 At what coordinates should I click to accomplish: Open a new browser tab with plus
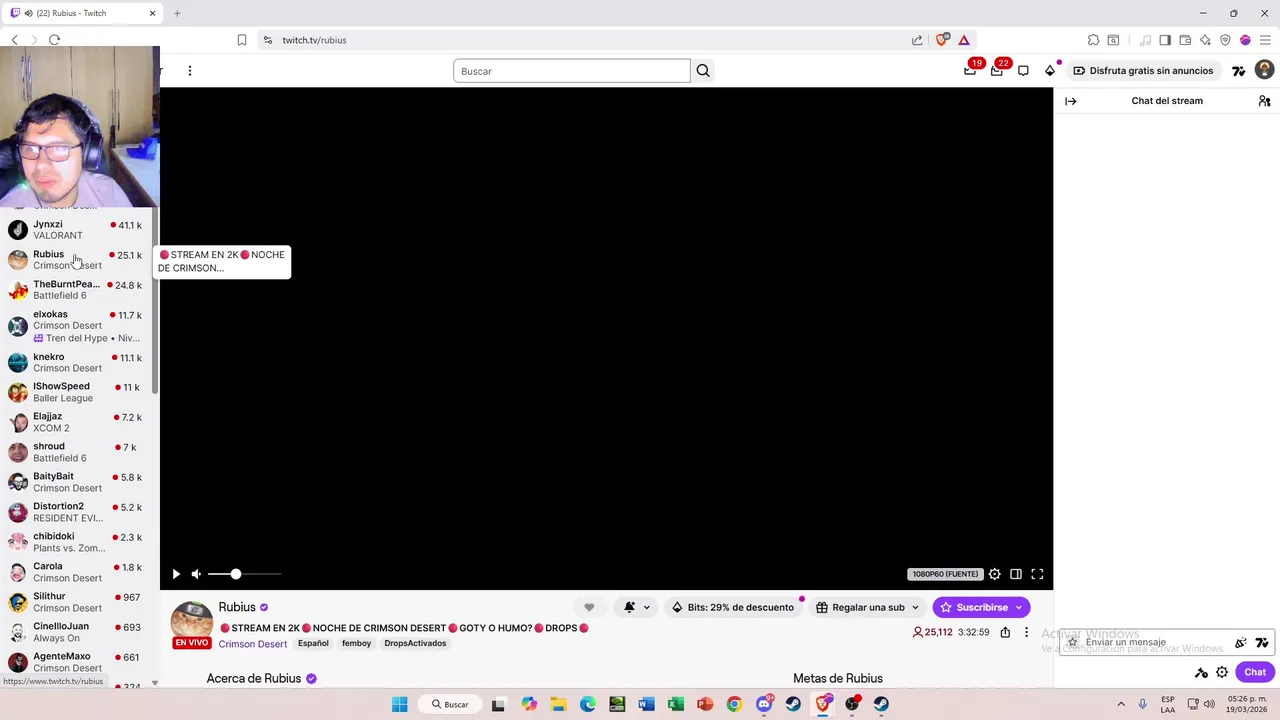click(x=177, y=13)
